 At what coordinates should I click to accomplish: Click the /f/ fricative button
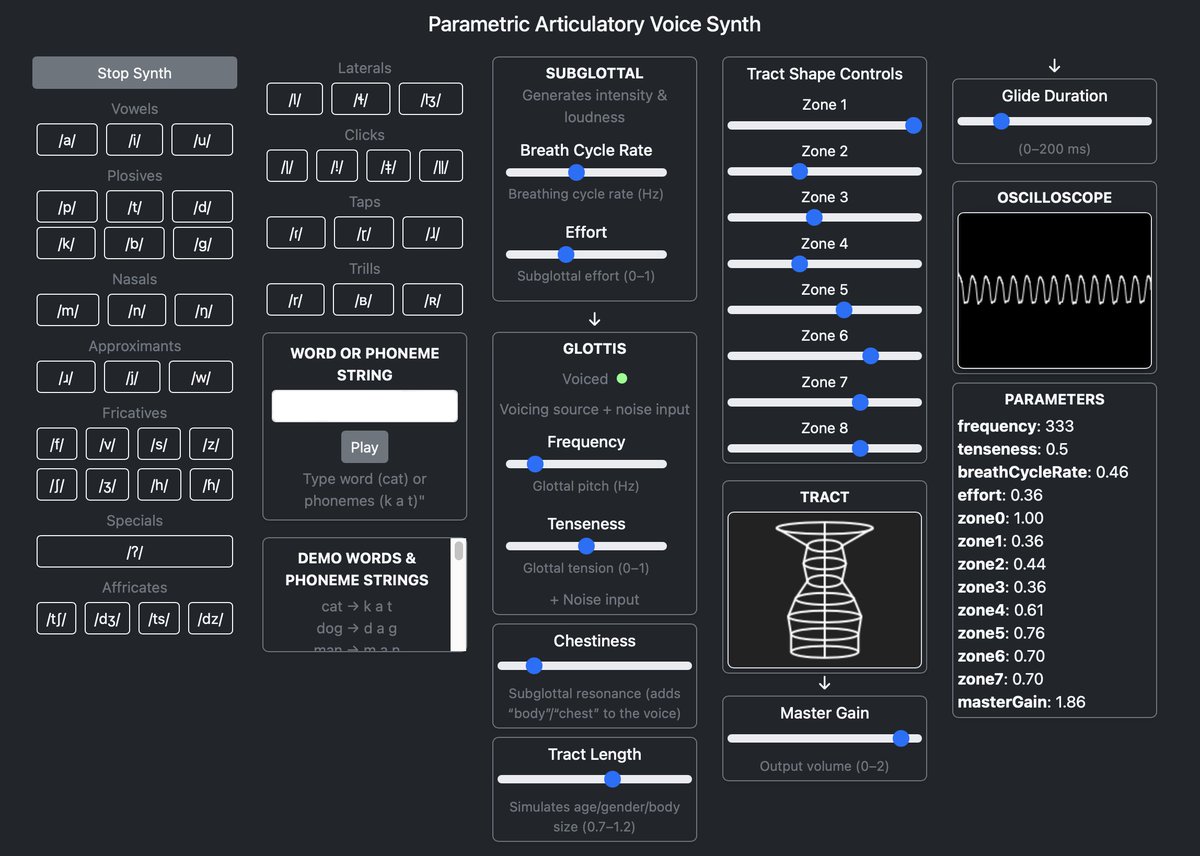[x=58, y=444]
